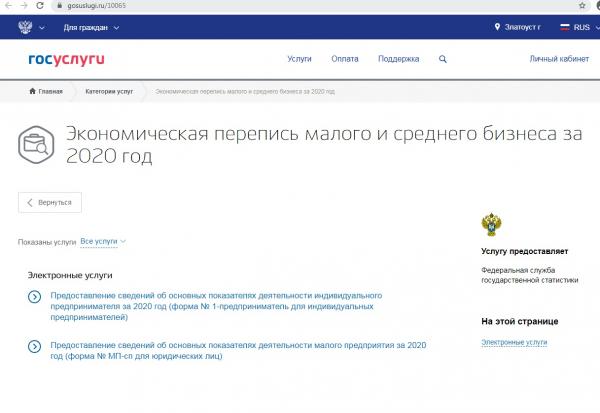Screen dimensions: 600x413
Task: Click 'Федеральная служба государственной статистики' text
Action: 530,275
